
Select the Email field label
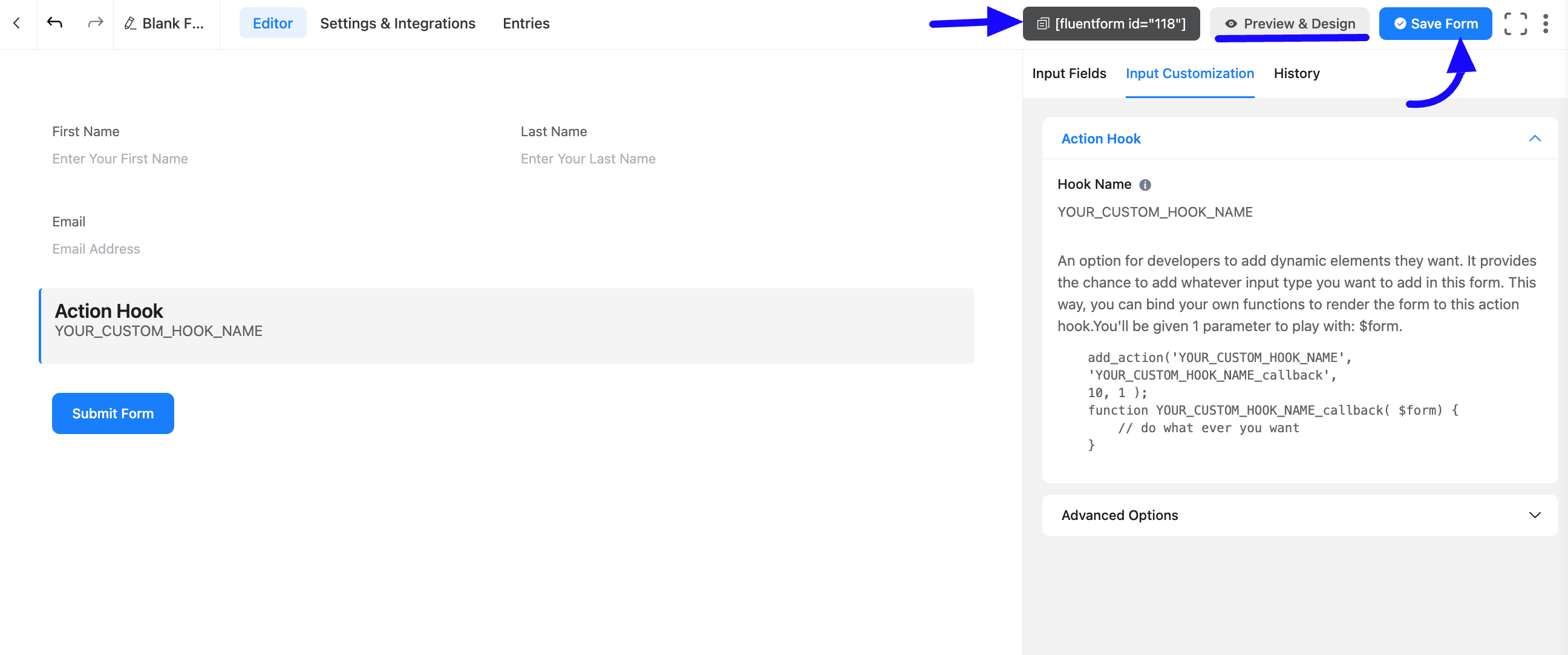point(69,222)
